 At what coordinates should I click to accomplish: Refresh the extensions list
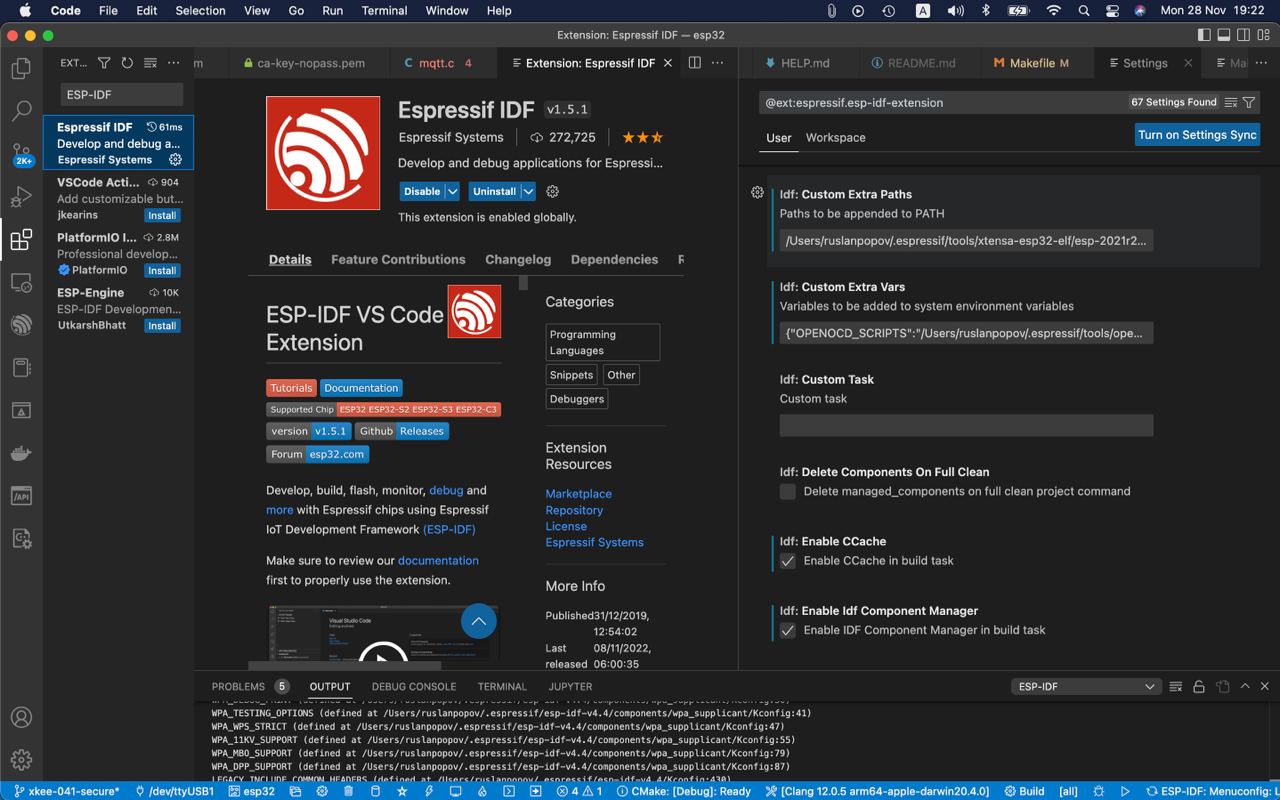point(127,63)
